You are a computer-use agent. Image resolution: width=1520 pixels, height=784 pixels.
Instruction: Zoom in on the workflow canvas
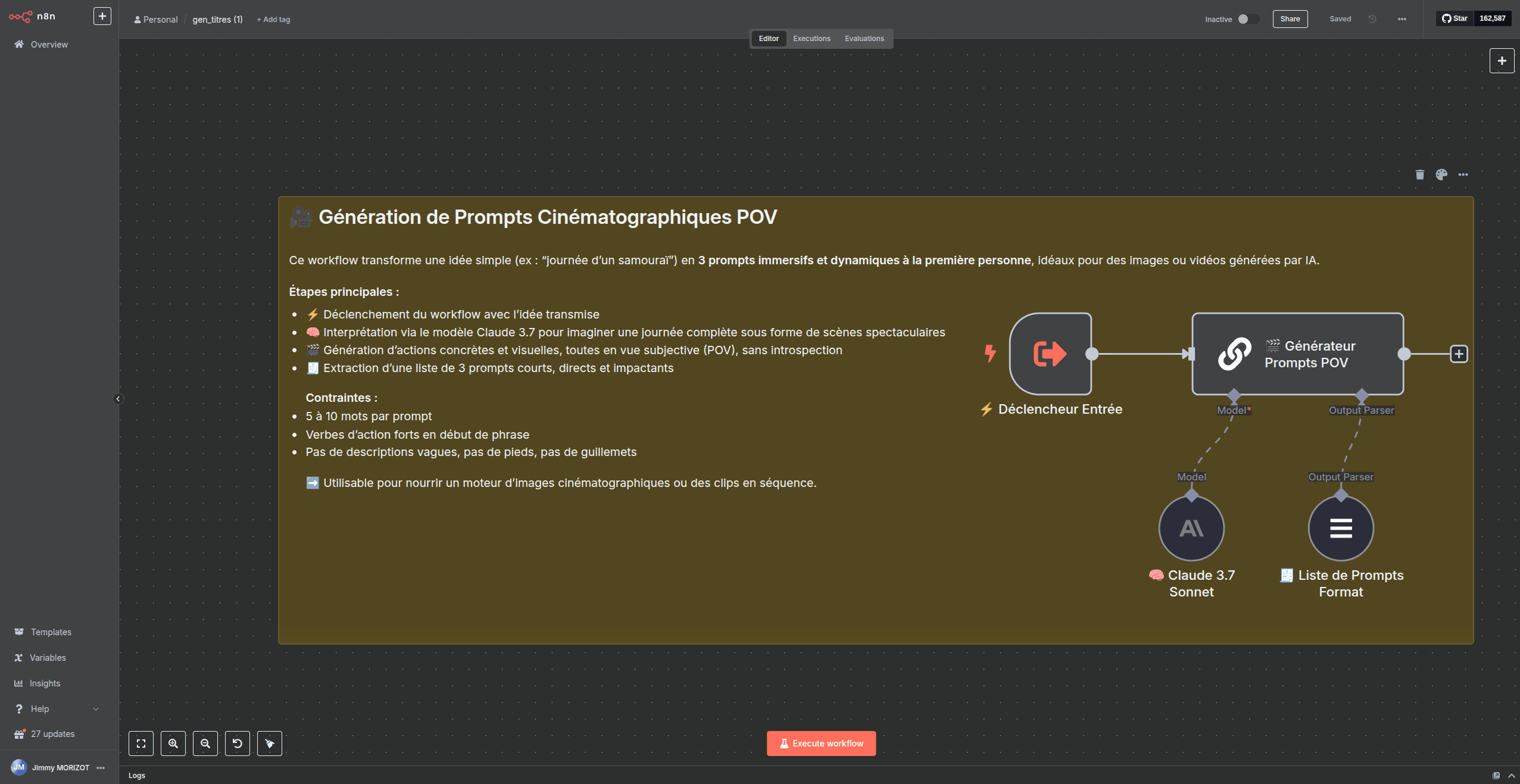[173, 743]
